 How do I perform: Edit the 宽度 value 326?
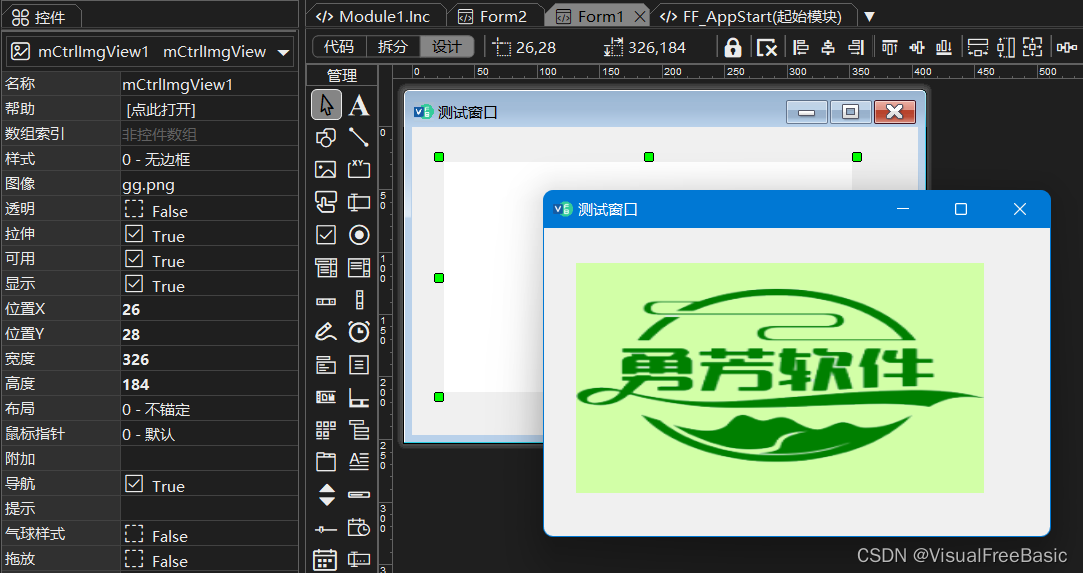click(x=209, y=358)
